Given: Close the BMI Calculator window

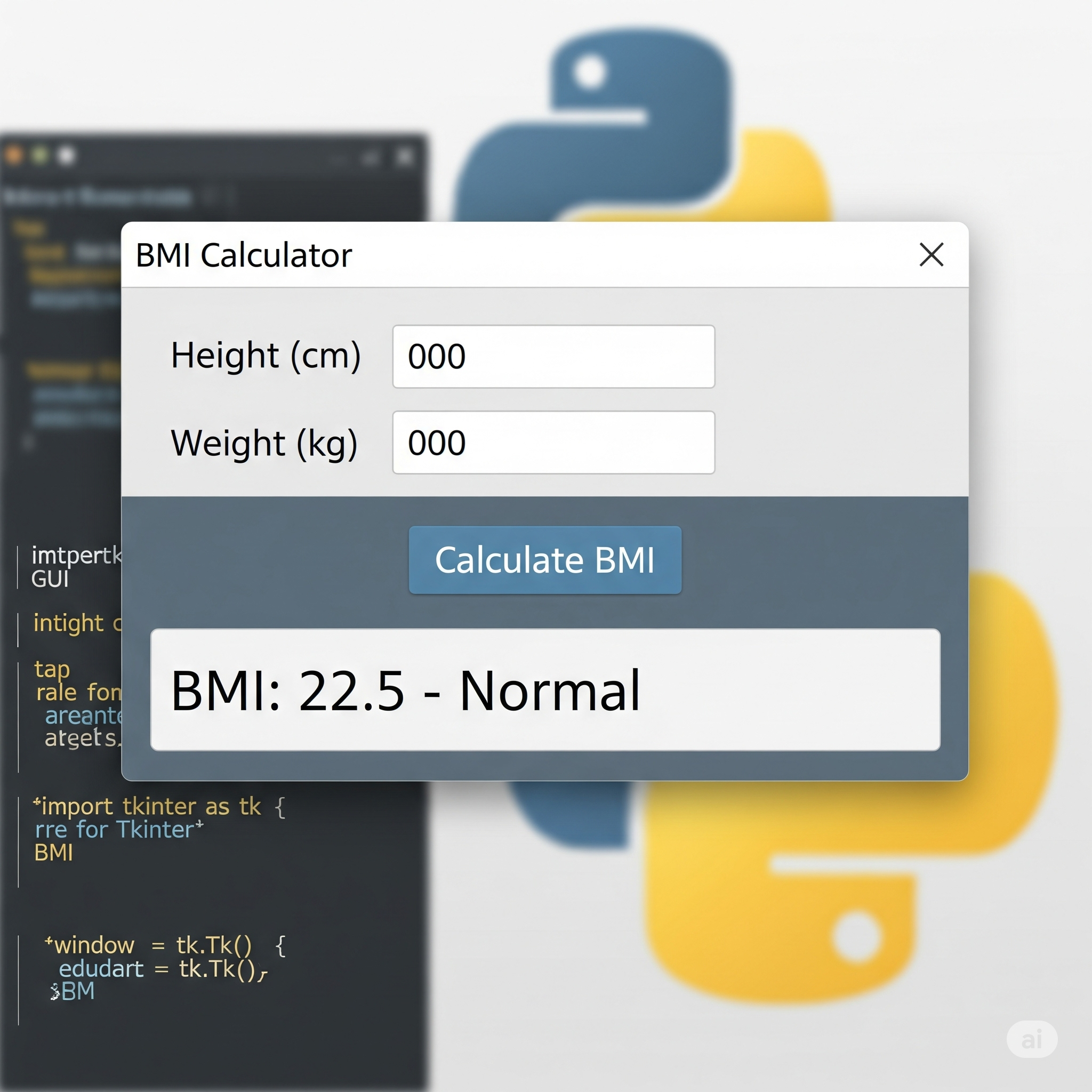Looking at the screenshot, I should click(x=931, y=254).
